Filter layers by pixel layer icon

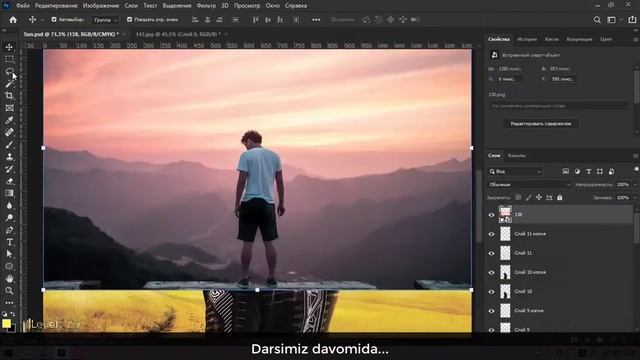[565, 171]
